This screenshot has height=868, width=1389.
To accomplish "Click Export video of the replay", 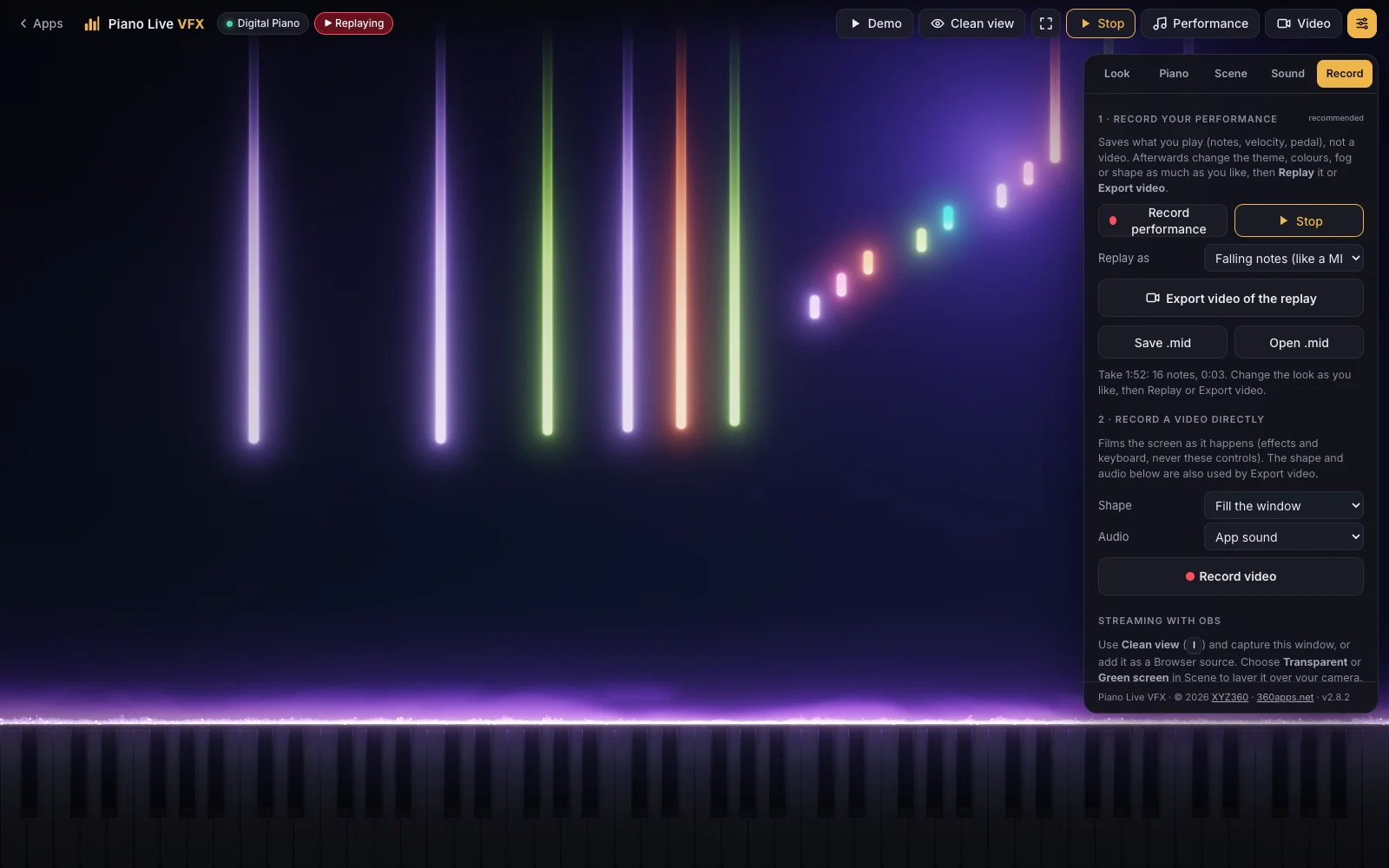I will pyautogui.click(x=1230, y=299).
